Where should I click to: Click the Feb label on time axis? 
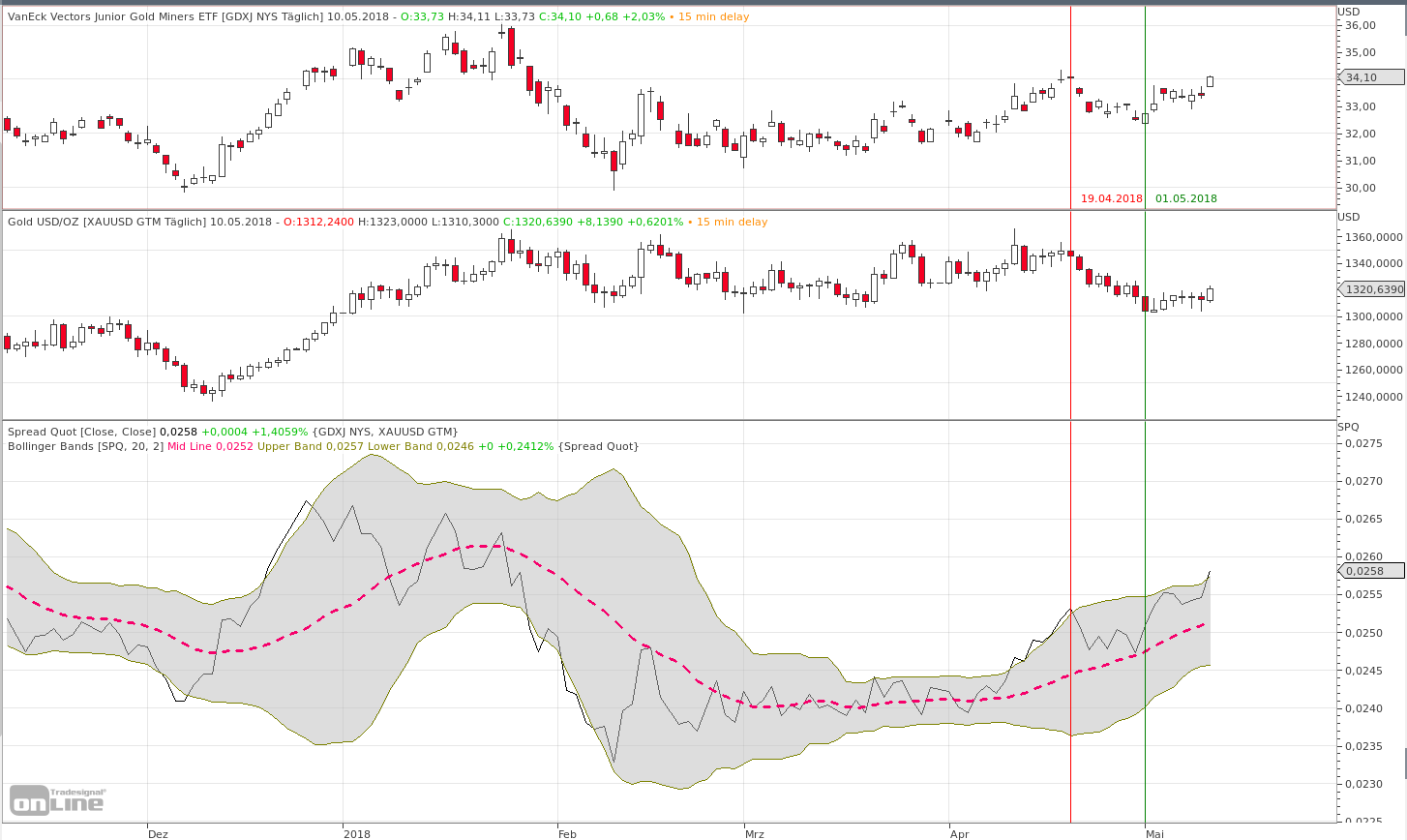pyautogui.click(x=567, y=833)
